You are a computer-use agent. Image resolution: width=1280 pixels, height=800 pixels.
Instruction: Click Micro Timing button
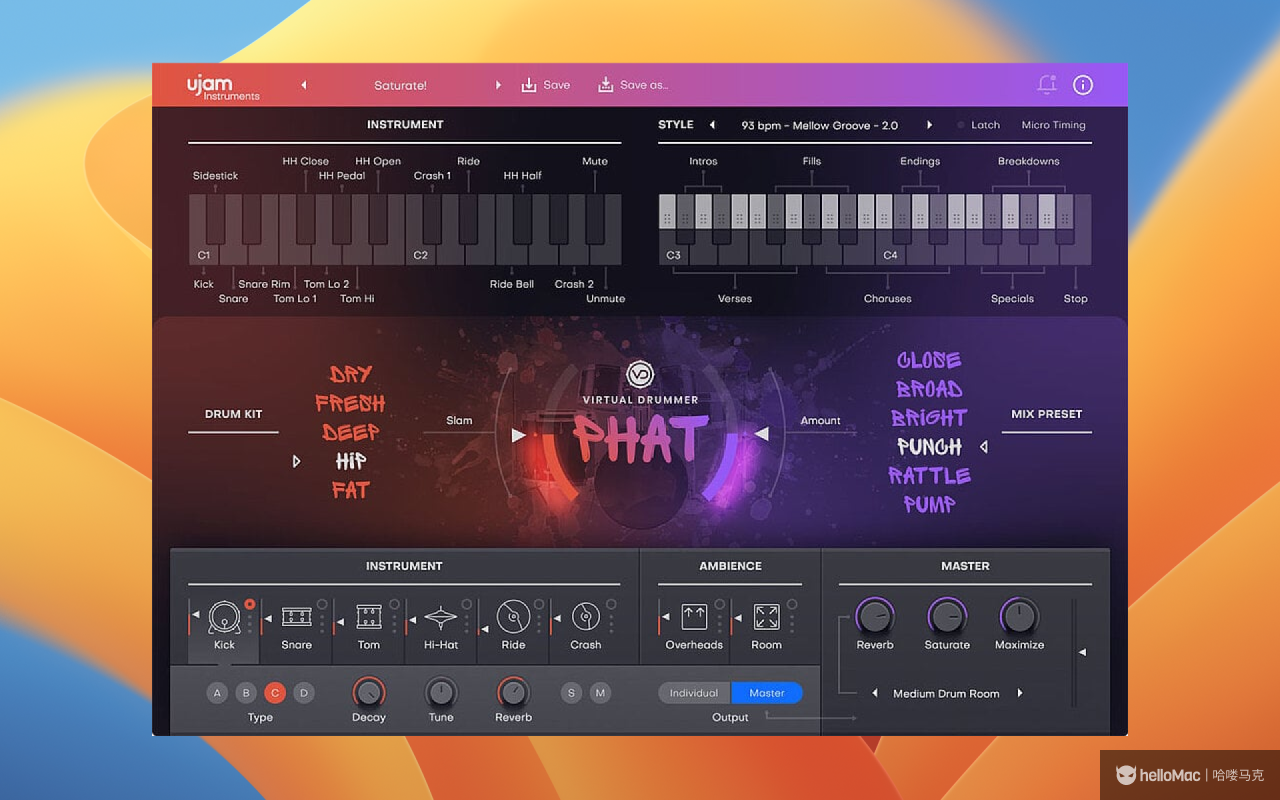click(x=1053, y=125)
